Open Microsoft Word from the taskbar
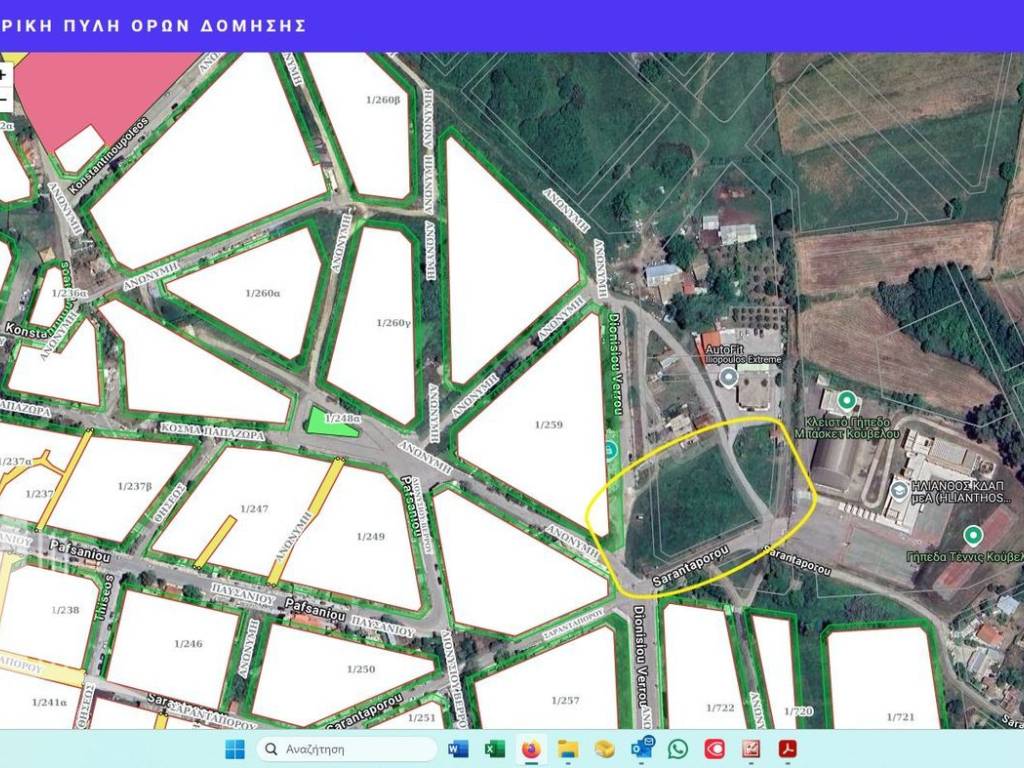1024x768 pixels. coord(458,749)
